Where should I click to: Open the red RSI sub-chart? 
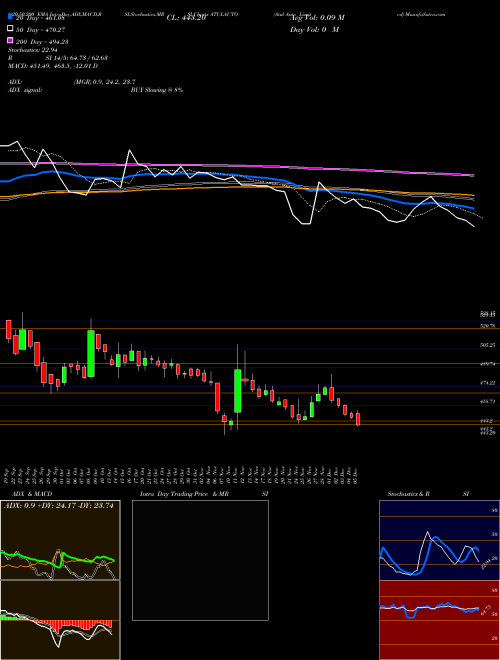[x=439, y=620]
